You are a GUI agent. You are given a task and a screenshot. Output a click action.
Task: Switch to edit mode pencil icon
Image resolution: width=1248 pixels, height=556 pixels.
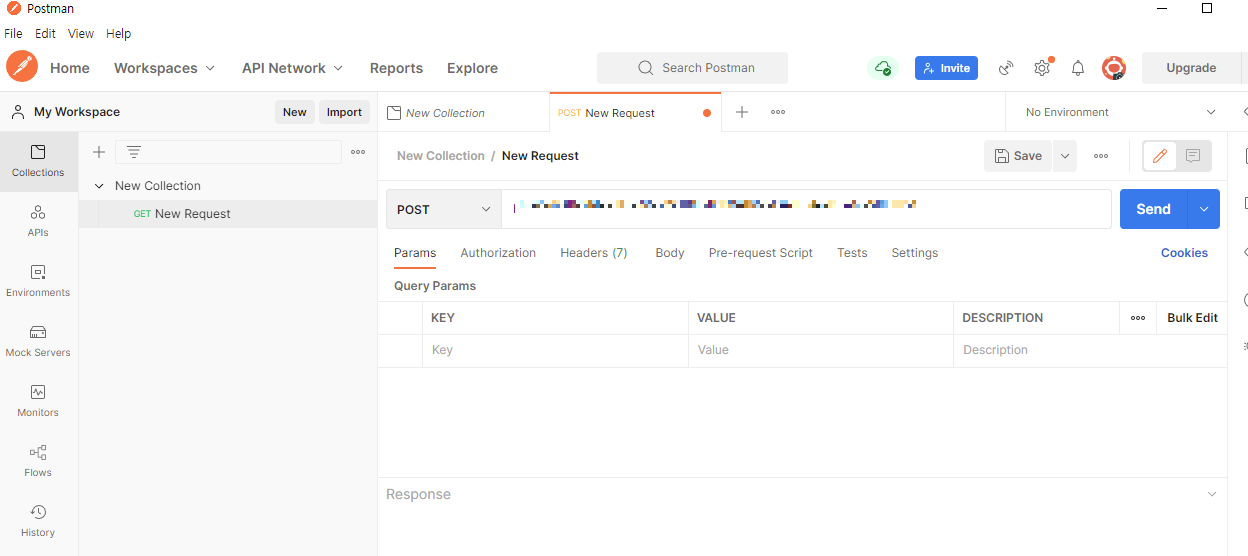click(x=1160, y=156)
